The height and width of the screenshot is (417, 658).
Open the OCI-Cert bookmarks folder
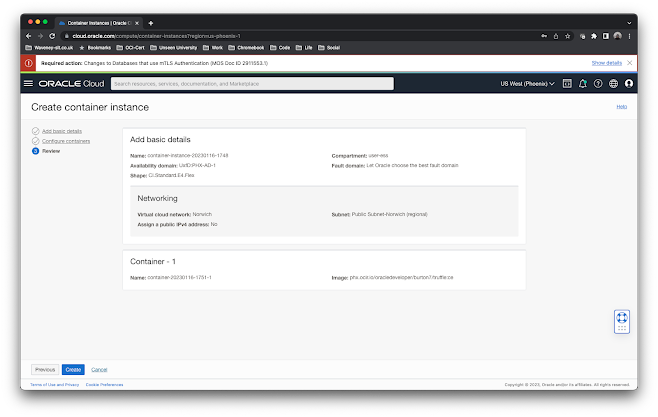131,48
